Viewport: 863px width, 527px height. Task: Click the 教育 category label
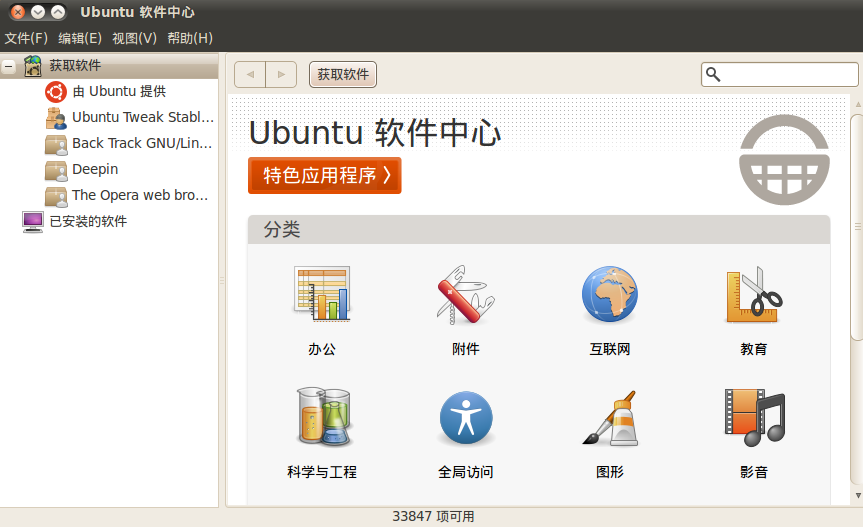point(754,349)
